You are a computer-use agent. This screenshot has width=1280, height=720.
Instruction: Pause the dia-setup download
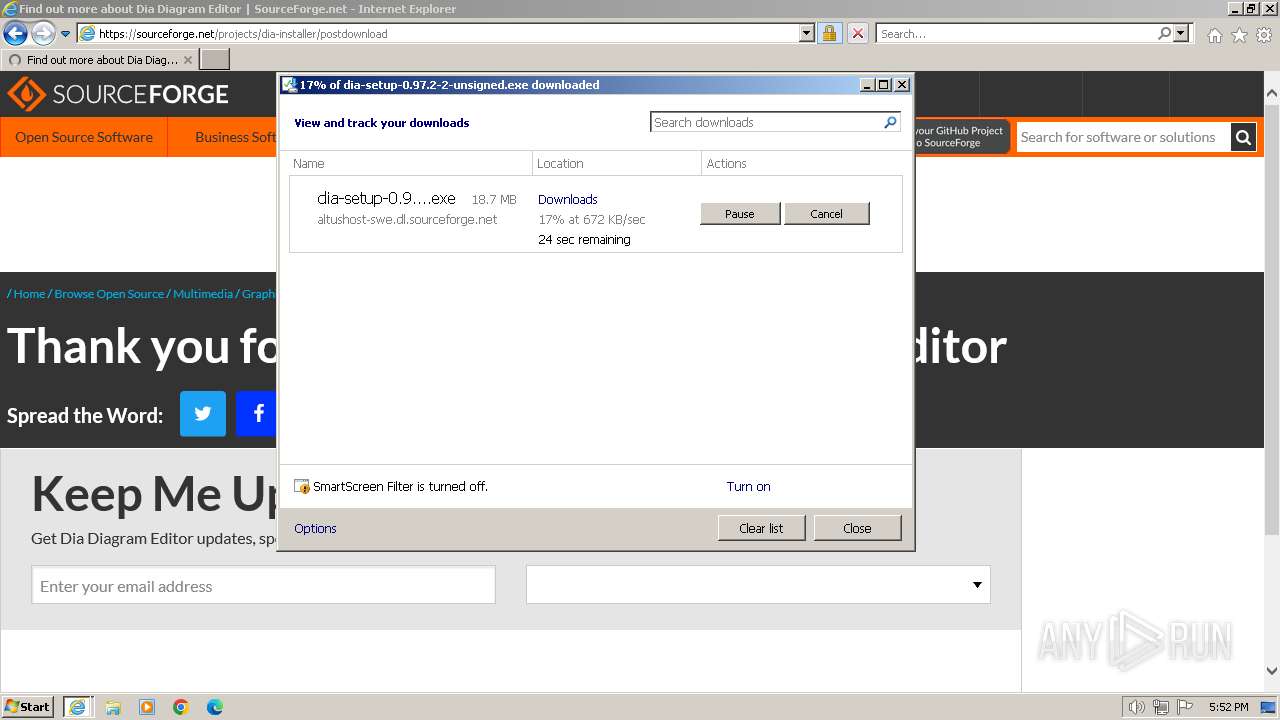click(x=740, y=214)
